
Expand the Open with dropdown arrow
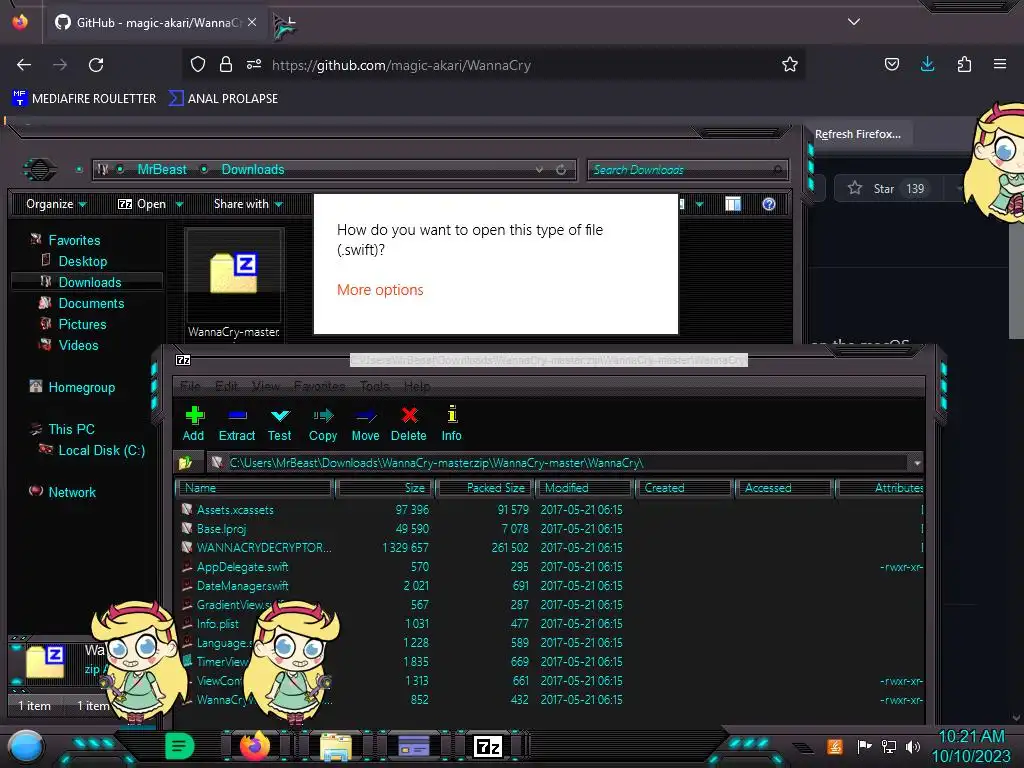click(180, 204)
